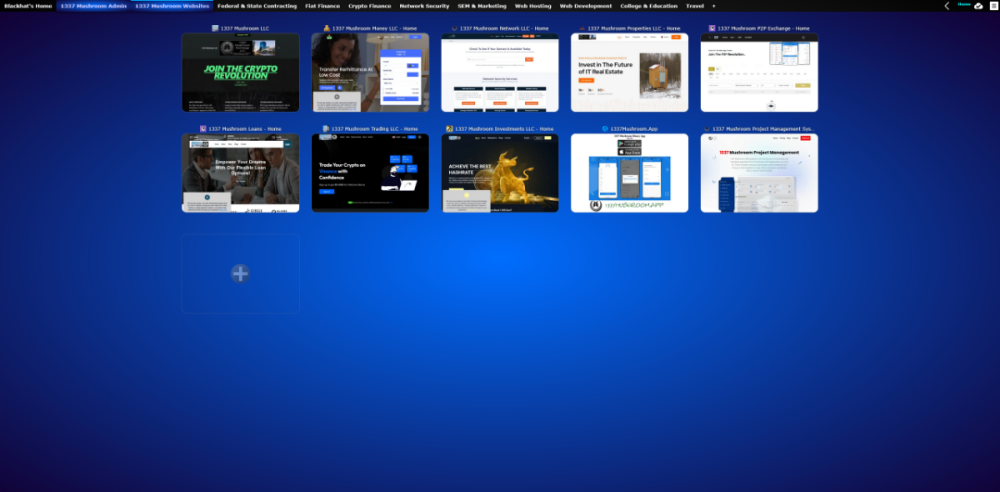This screenshot has width=1000, height=492.
Task: Click the favicon beside 1337 Mushroom LLC title
Action: (x=215, y=28)
